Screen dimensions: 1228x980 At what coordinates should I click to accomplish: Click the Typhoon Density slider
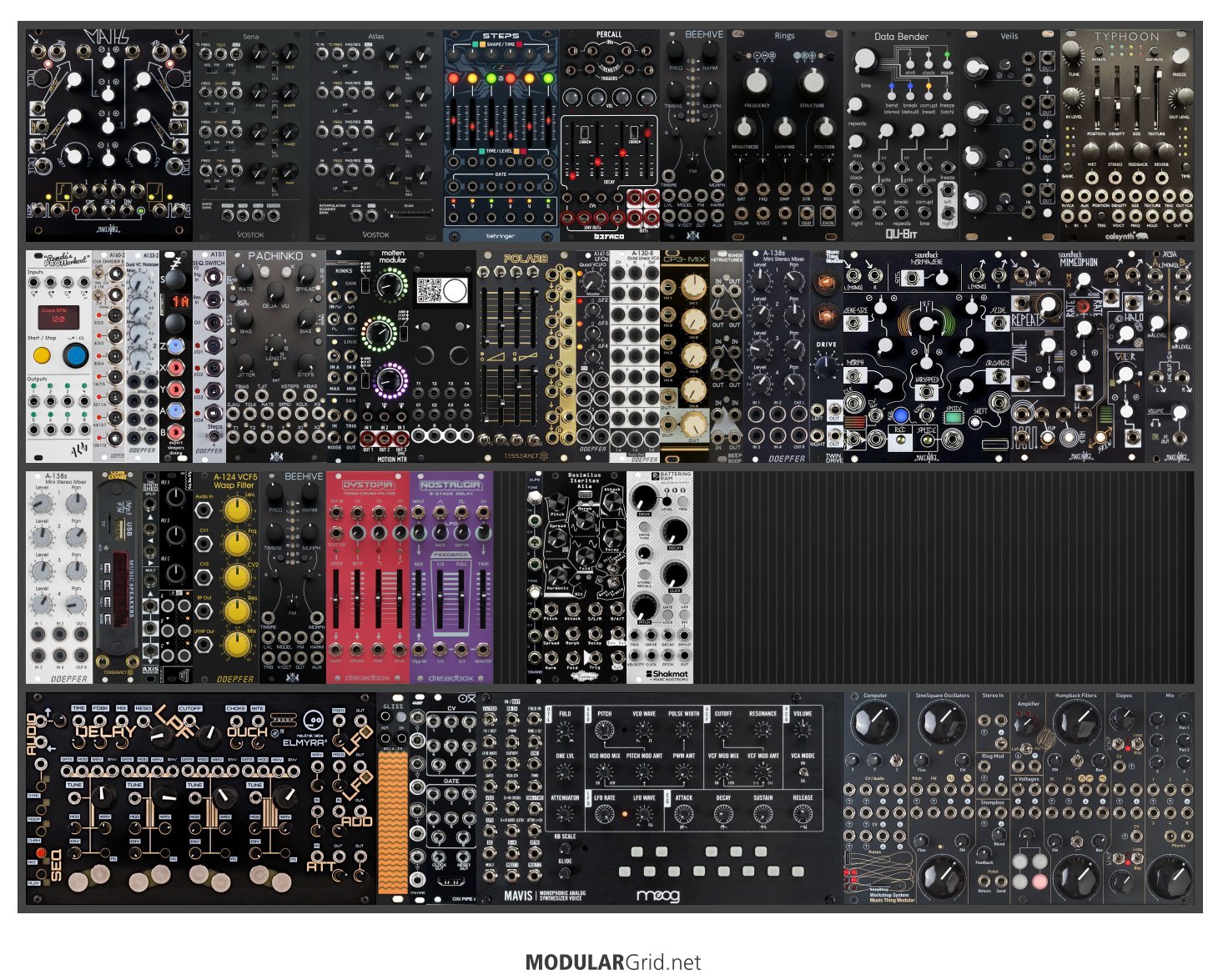(1116, 98)
